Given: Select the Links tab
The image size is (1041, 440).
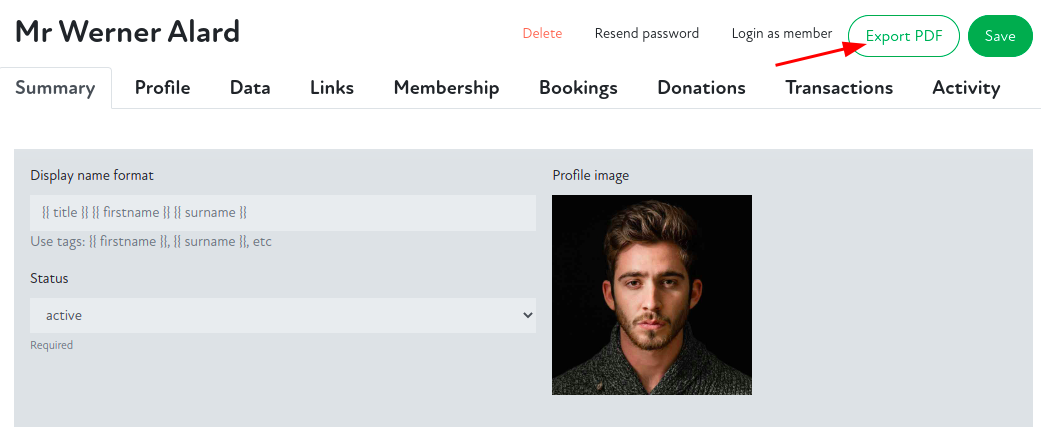Looking at the screenshot, I should click(332, 87).
